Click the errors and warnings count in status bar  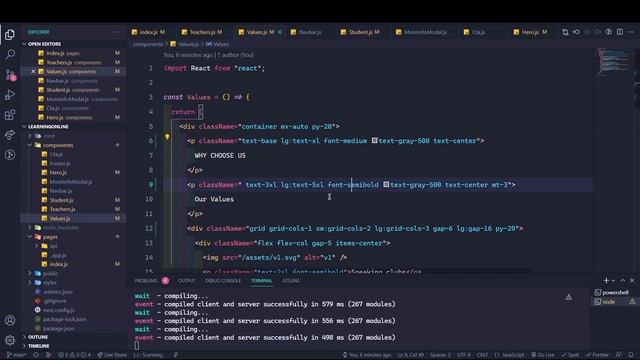click(x=74, y=355)
